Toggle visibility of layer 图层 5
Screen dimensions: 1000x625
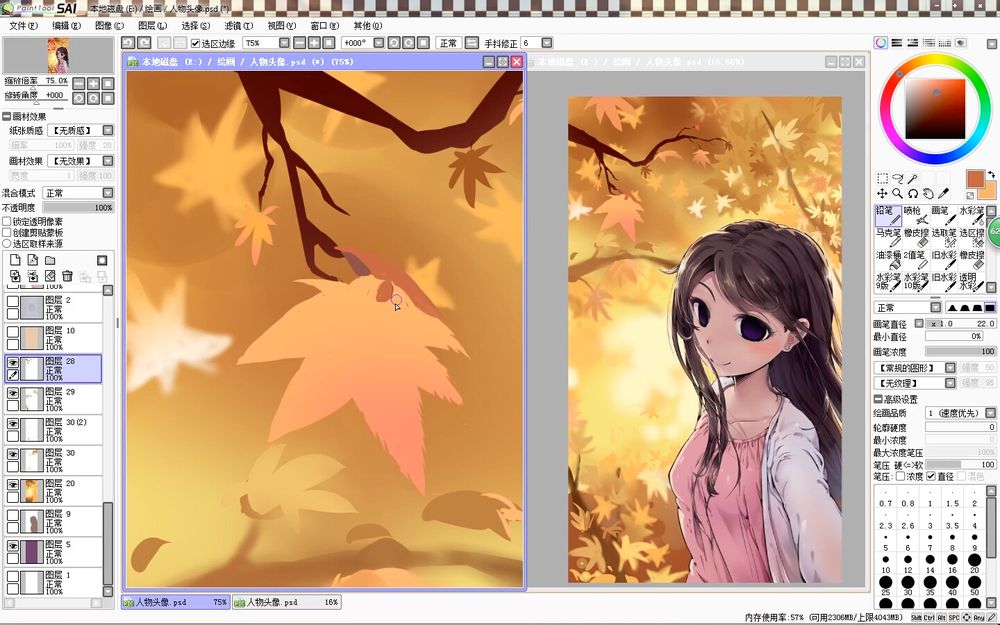coord(13,546)
